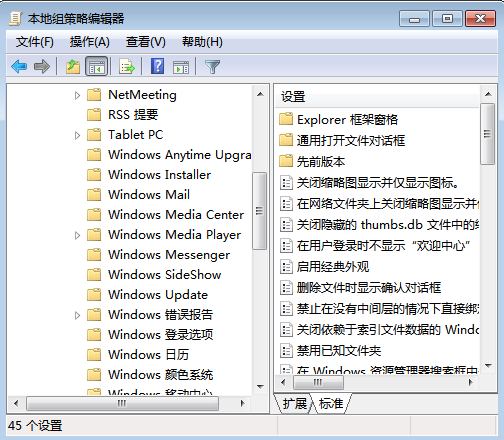The width and height of the screenshot is (504, 440).
Task: Go back with the blue left arrow
Action: tap(19, 66)
